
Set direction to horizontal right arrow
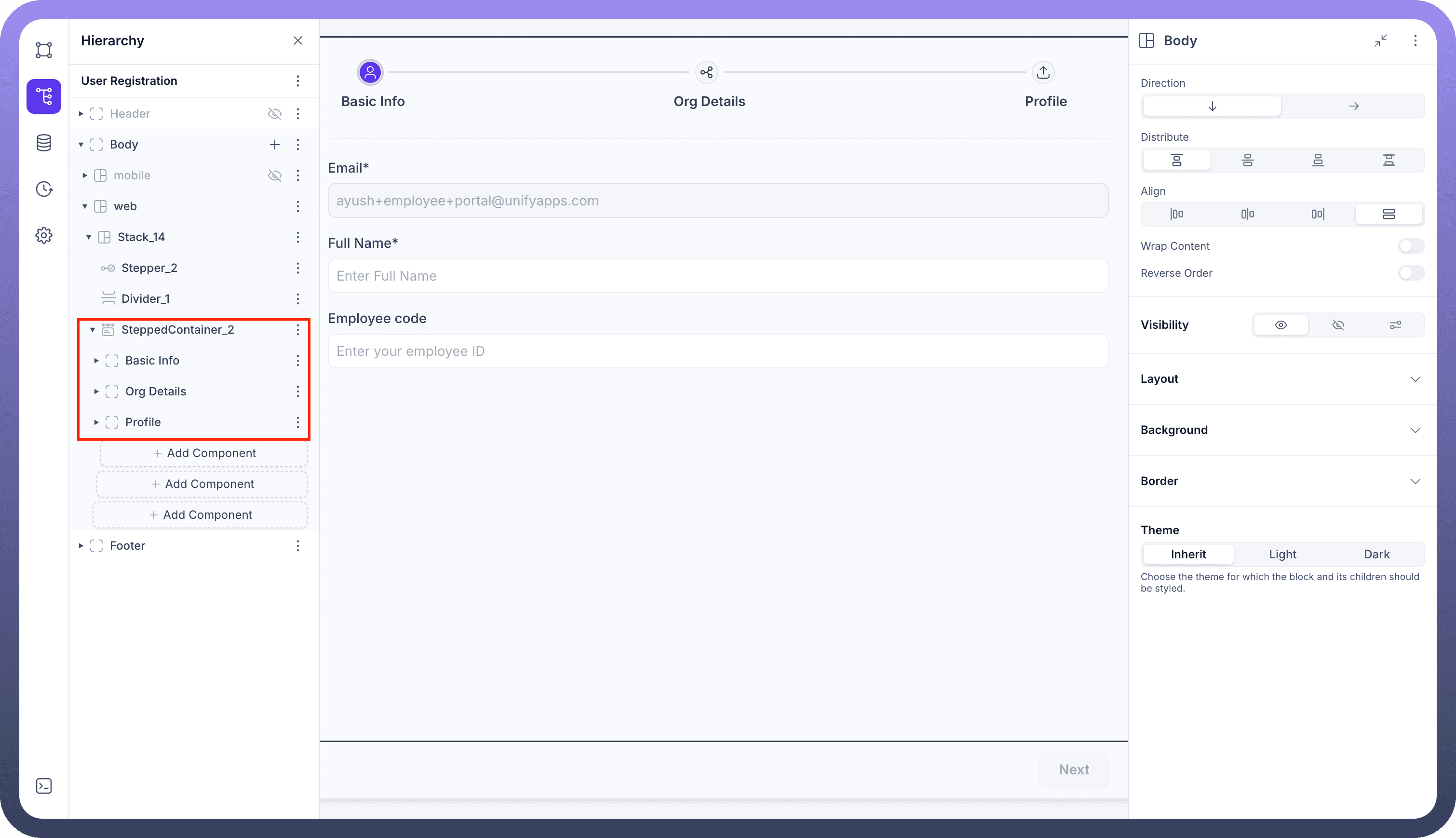[x=1353, y=107]
